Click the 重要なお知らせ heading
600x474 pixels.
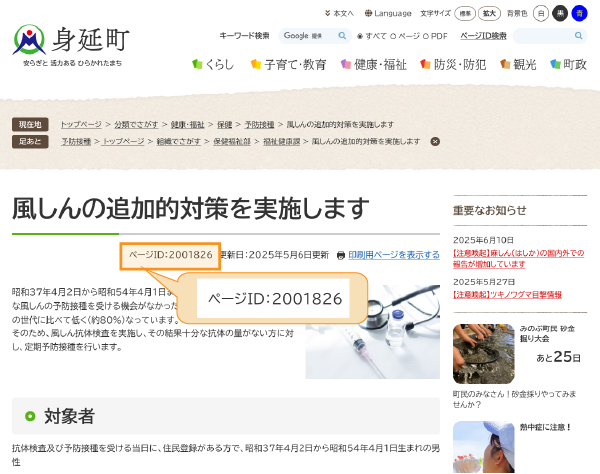coord(490,210)
